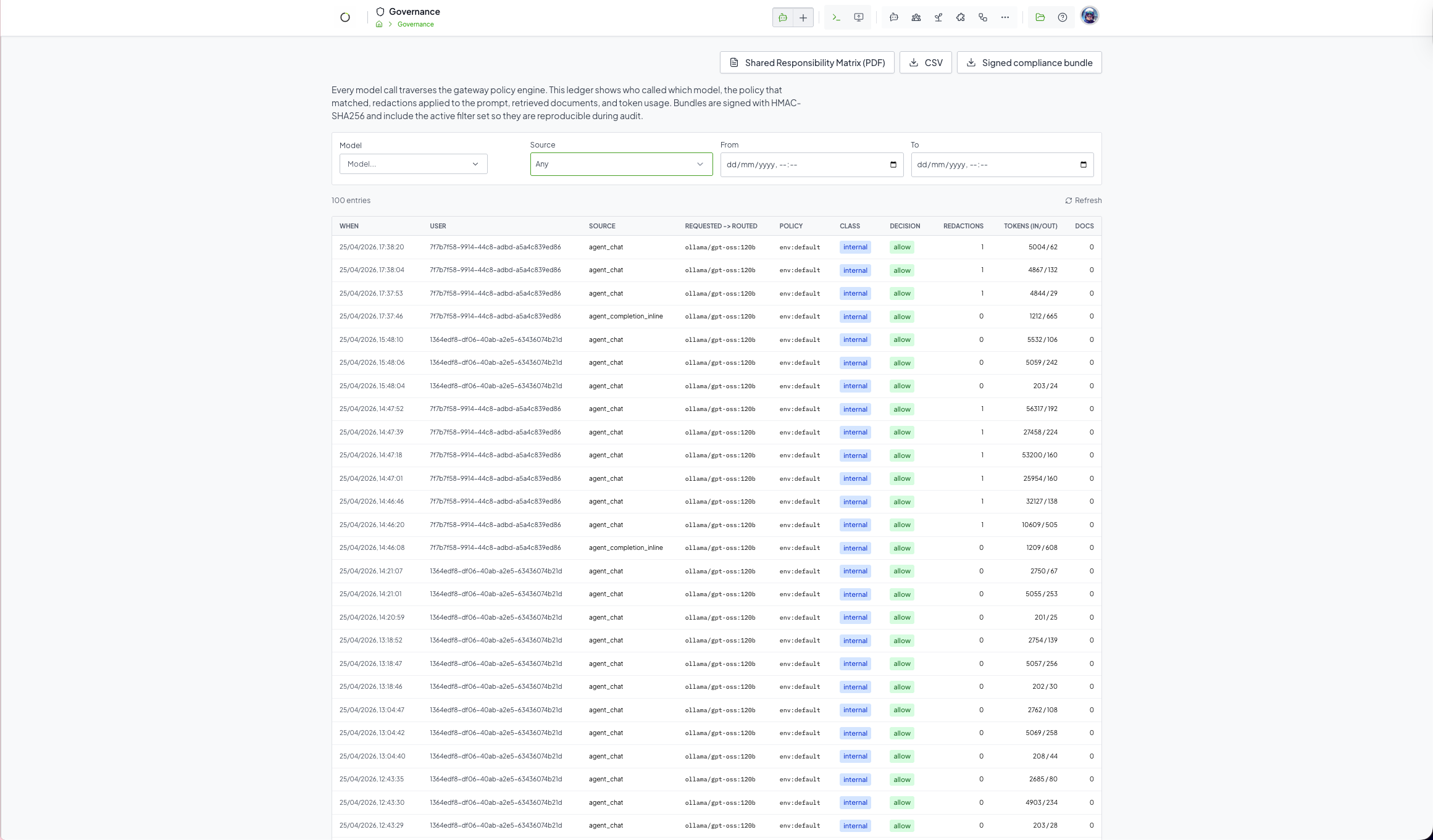Click the REDACTIONS column header

(x=963, y=226)
